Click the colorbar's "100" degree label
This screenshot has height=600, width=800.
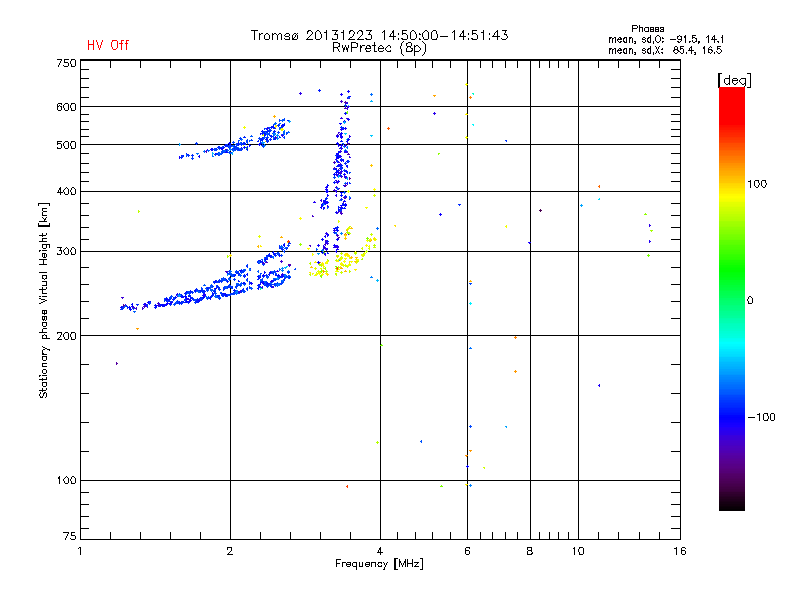[x=757, y=184]
